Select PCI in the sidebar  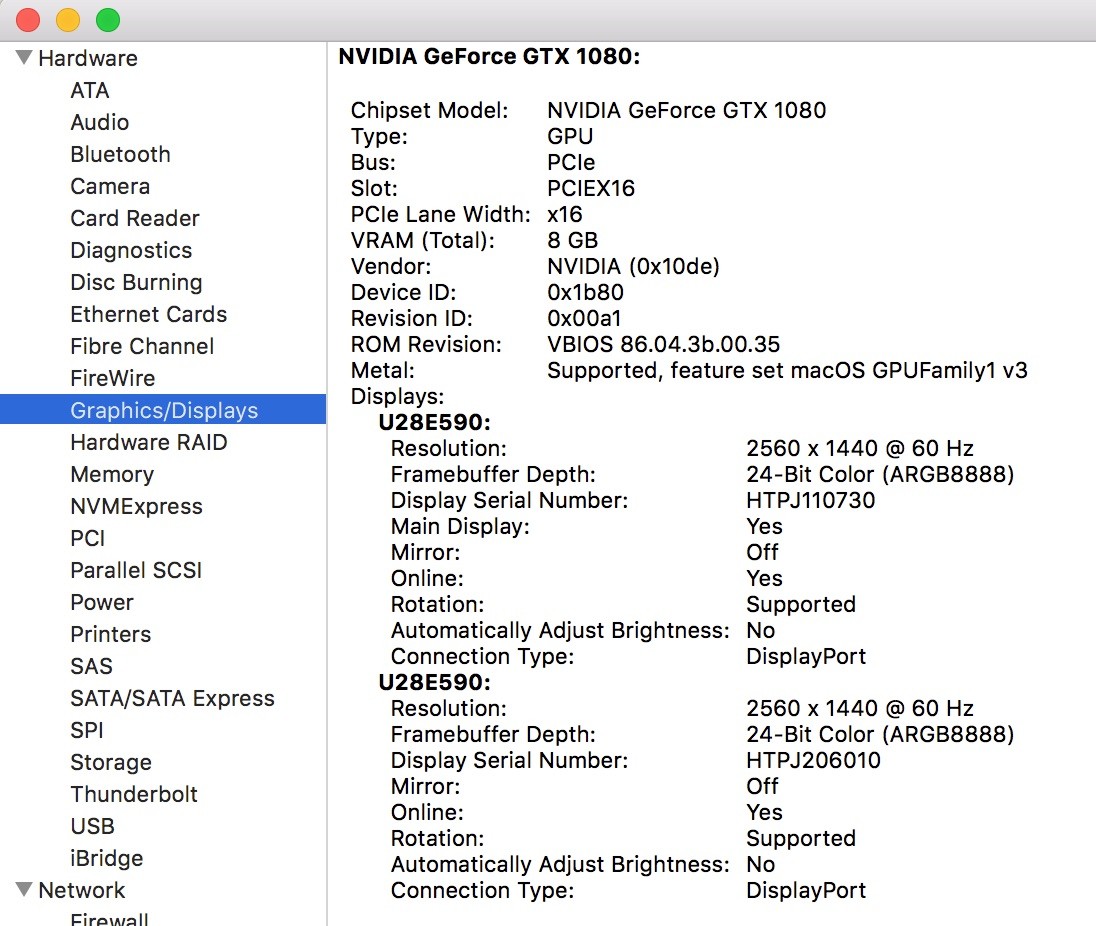87,538
